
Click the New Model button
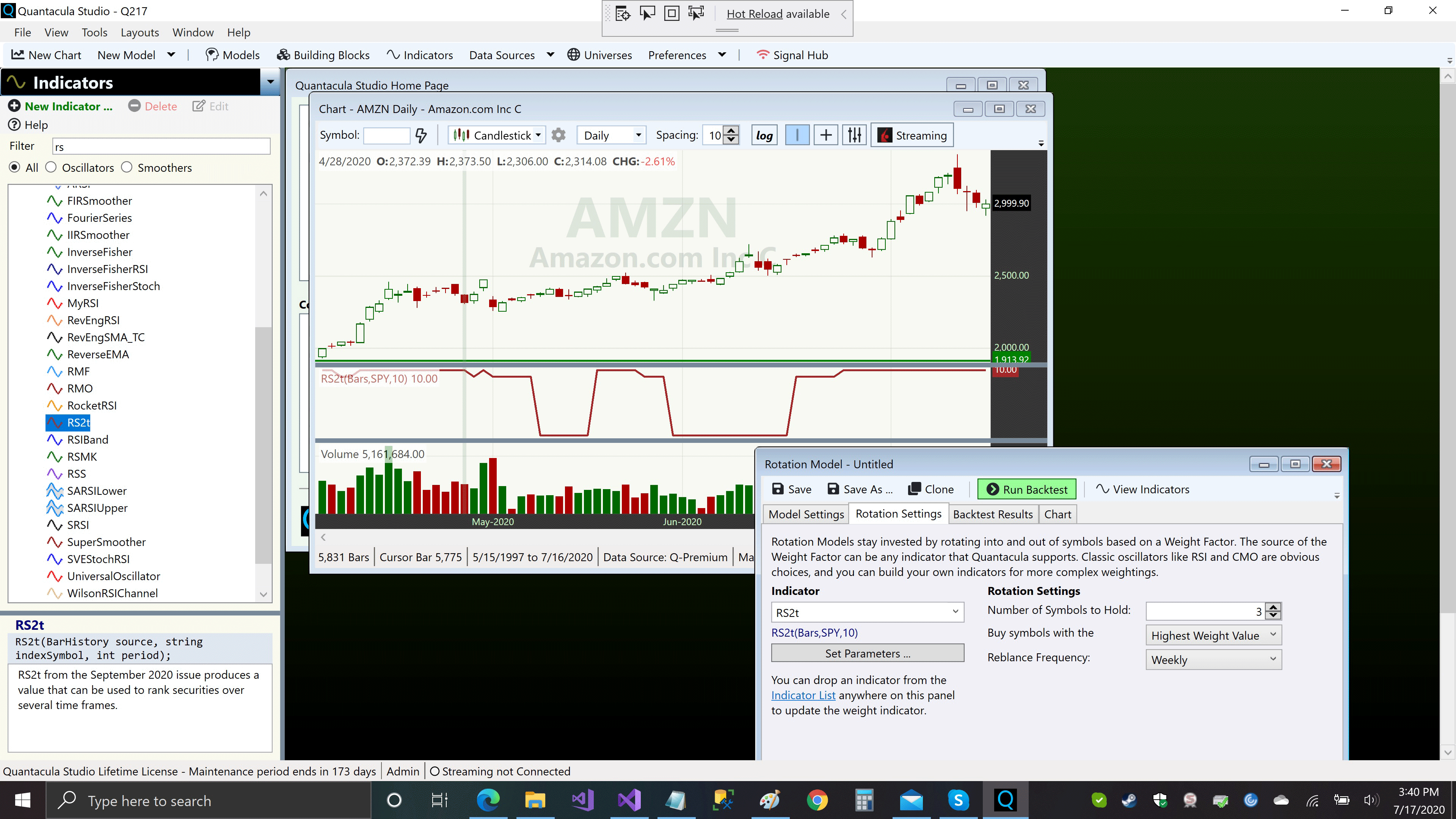tap(126, 55)
